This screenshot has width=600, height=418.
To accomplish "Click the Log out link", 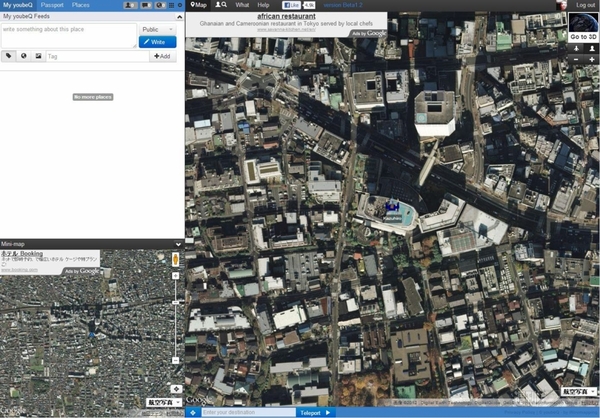I will (x=585, y=5).
